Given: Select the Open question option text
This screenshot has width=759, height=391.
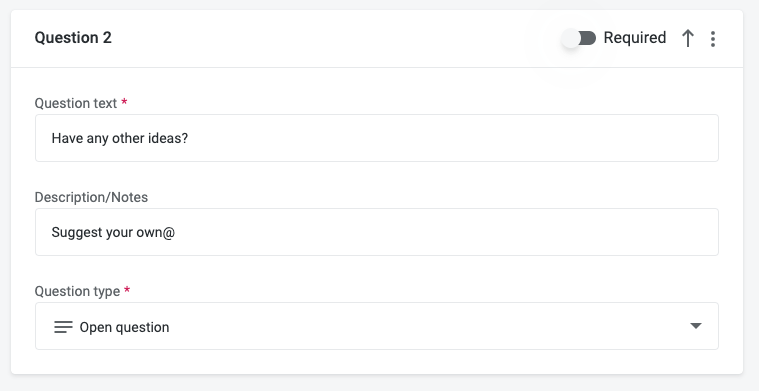Looking at the screenshot, I should [124, 327].
